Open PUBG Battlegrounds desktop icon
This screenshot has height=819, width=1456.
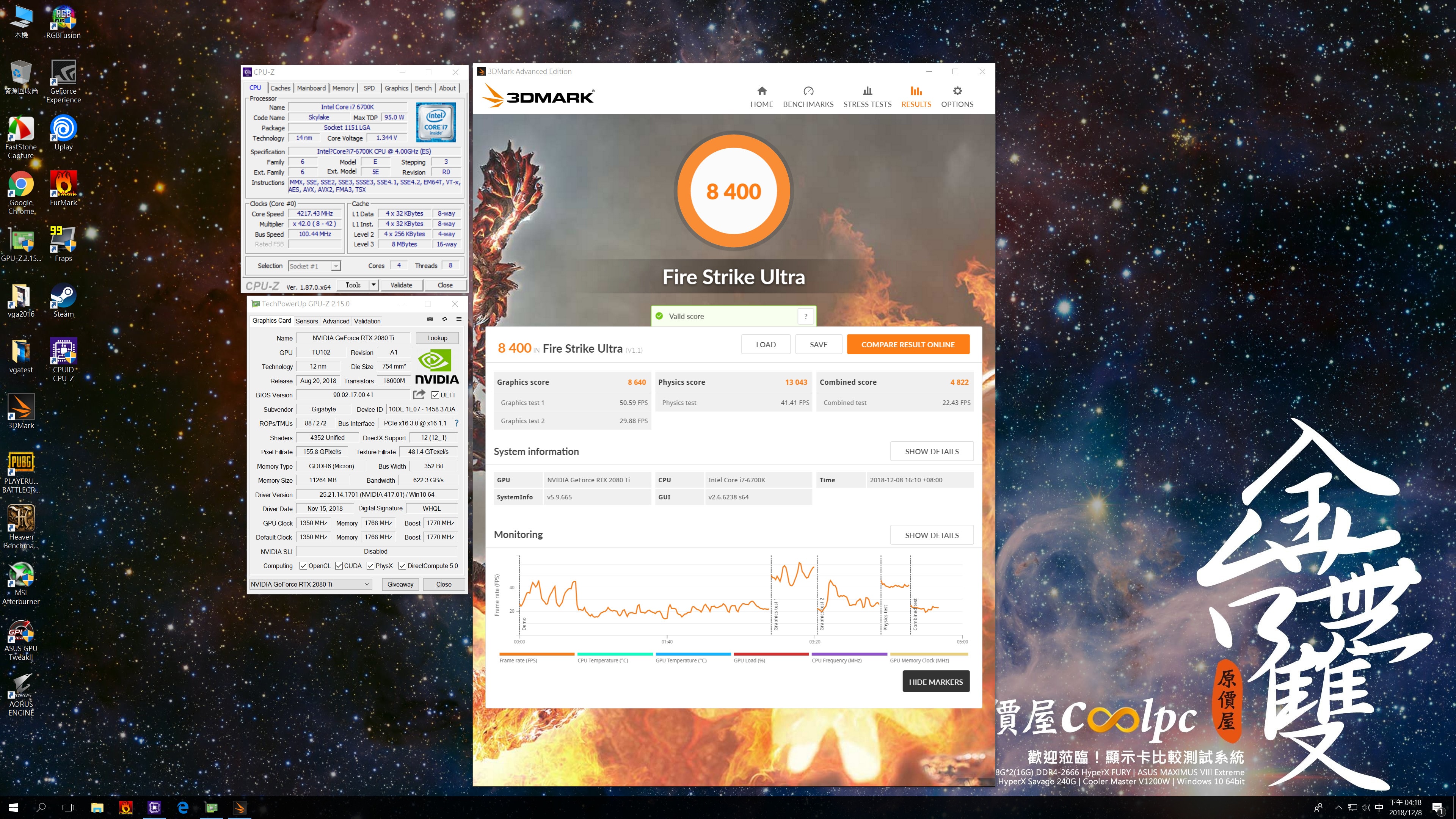coord(21,472)
